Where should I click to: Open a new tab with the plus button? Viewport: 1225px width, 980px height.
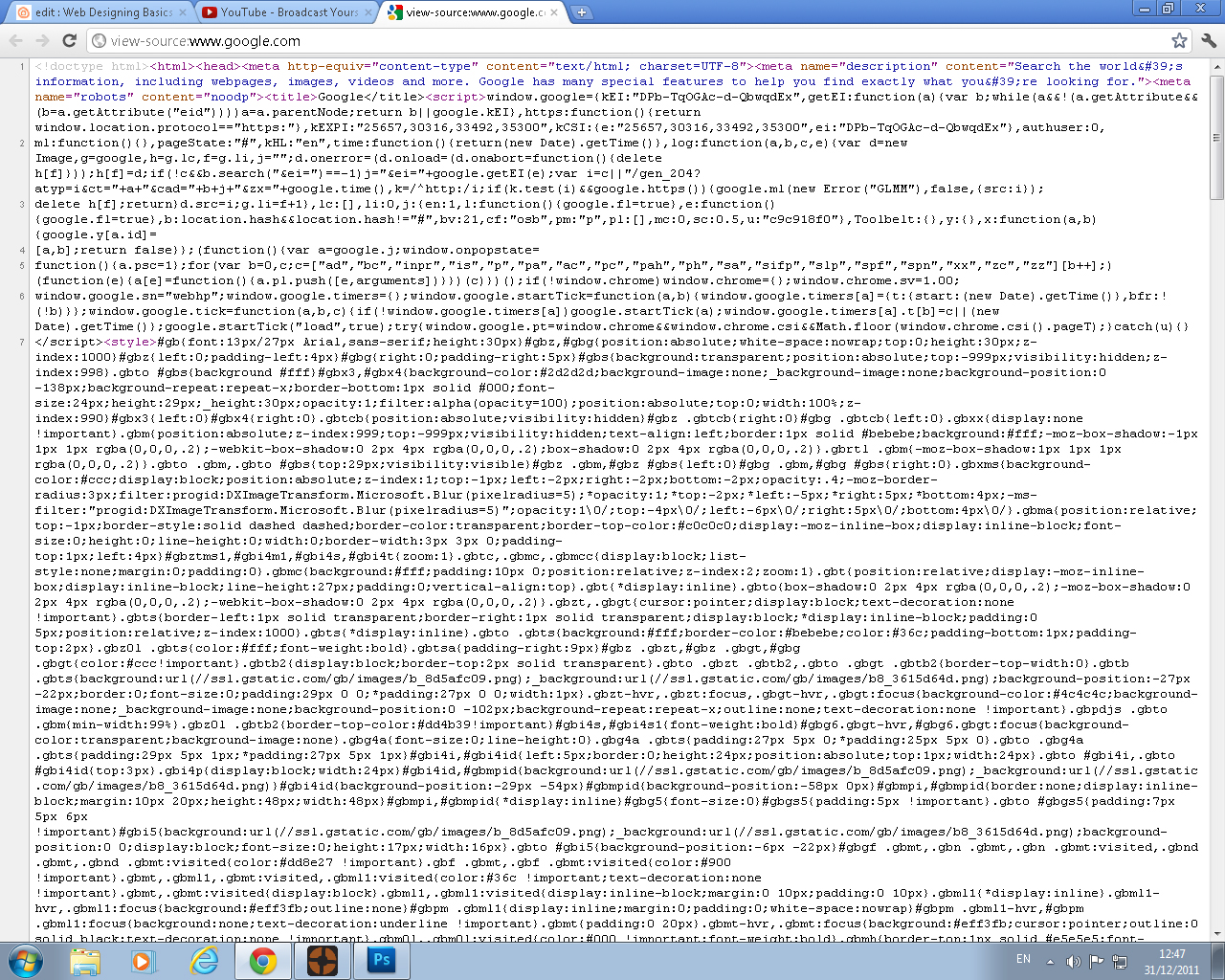581,12
